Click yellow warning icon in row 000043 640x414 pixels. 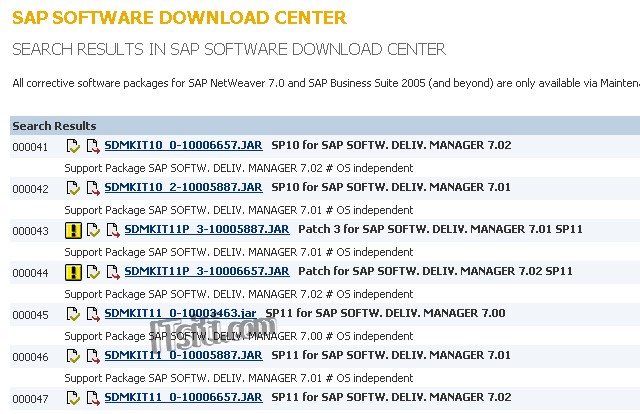tap(73, 230)
